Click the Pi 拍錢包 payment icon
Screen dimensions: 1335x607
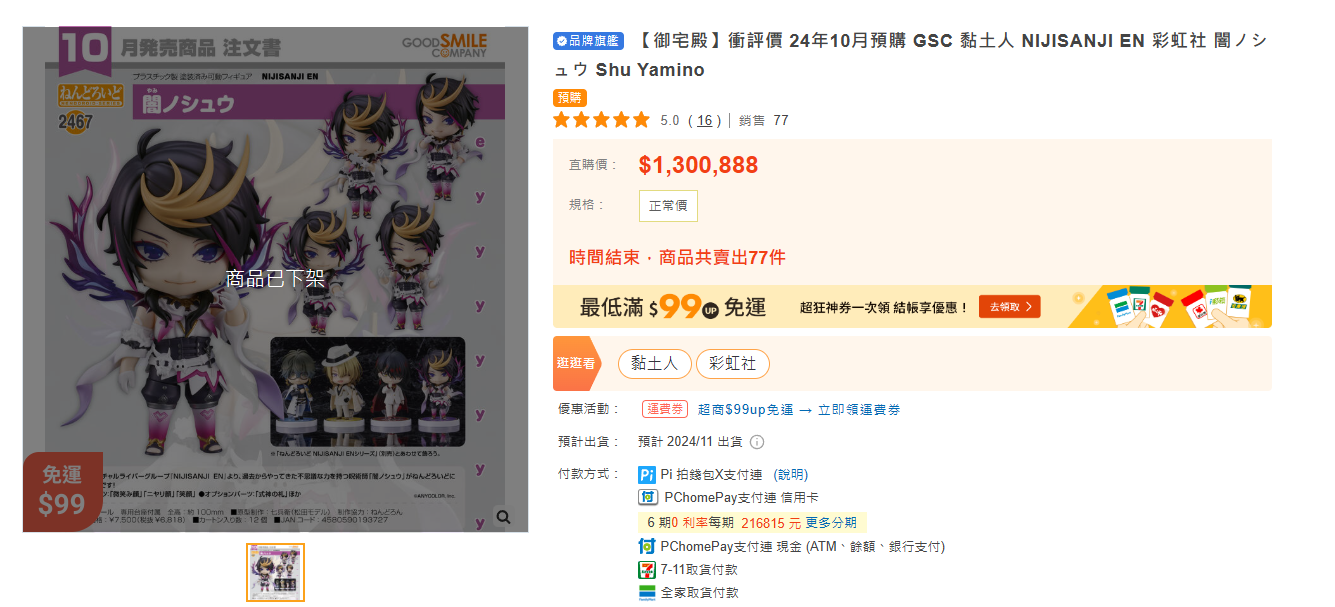click(x=647, y=475)
